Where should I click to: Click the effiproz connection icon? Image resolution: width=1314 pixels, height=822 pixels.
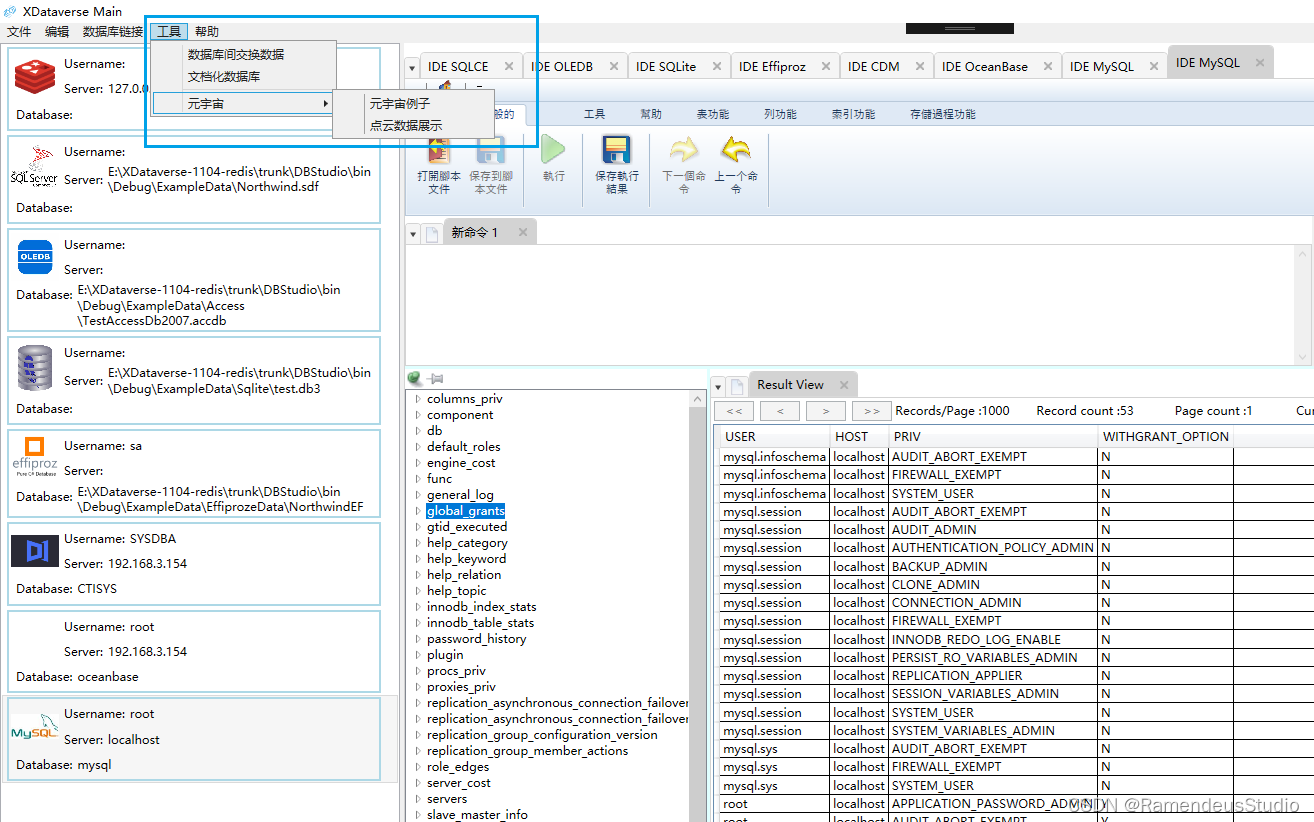click(35, 455)
